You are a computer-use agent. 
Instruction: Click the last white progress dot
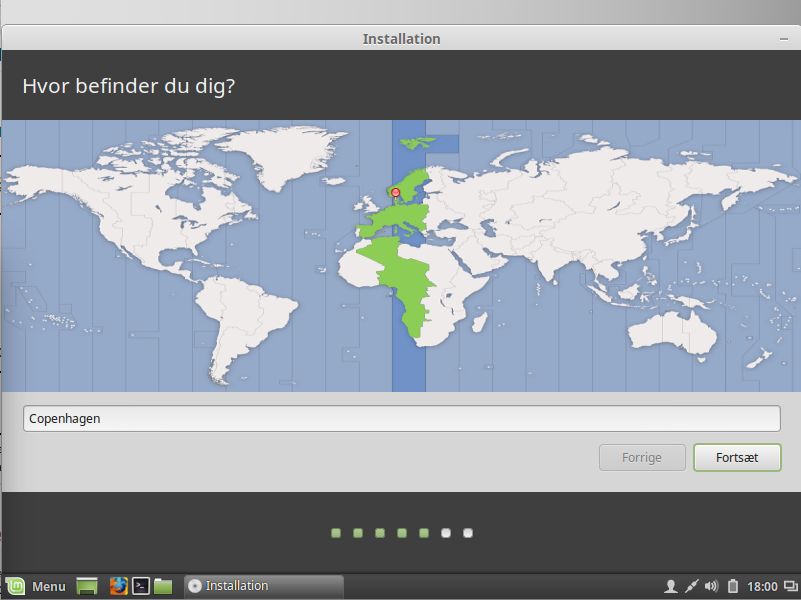(x=467, y=533)
